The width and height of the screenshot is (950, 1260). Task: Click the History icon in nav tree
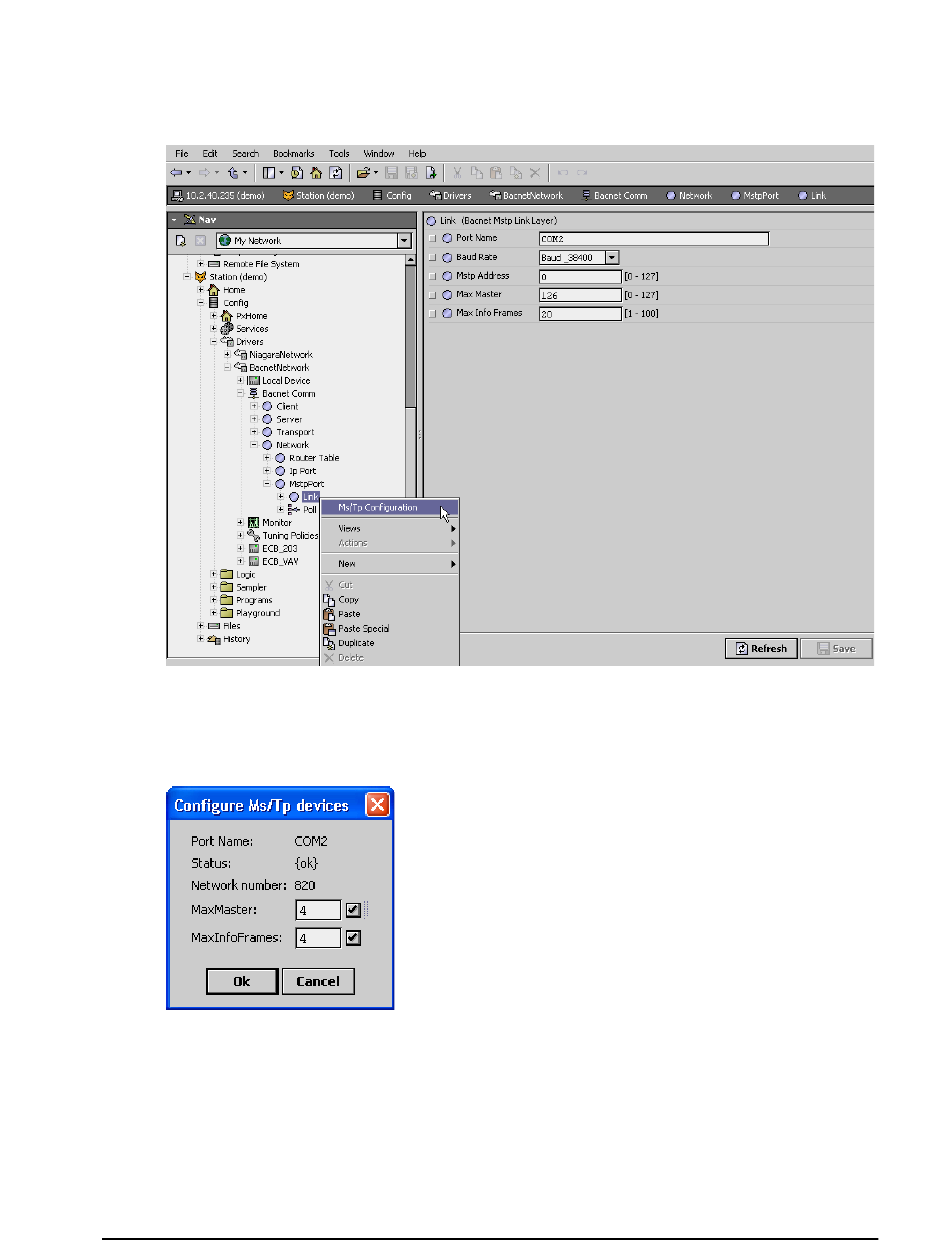click(x=213, y=639)
